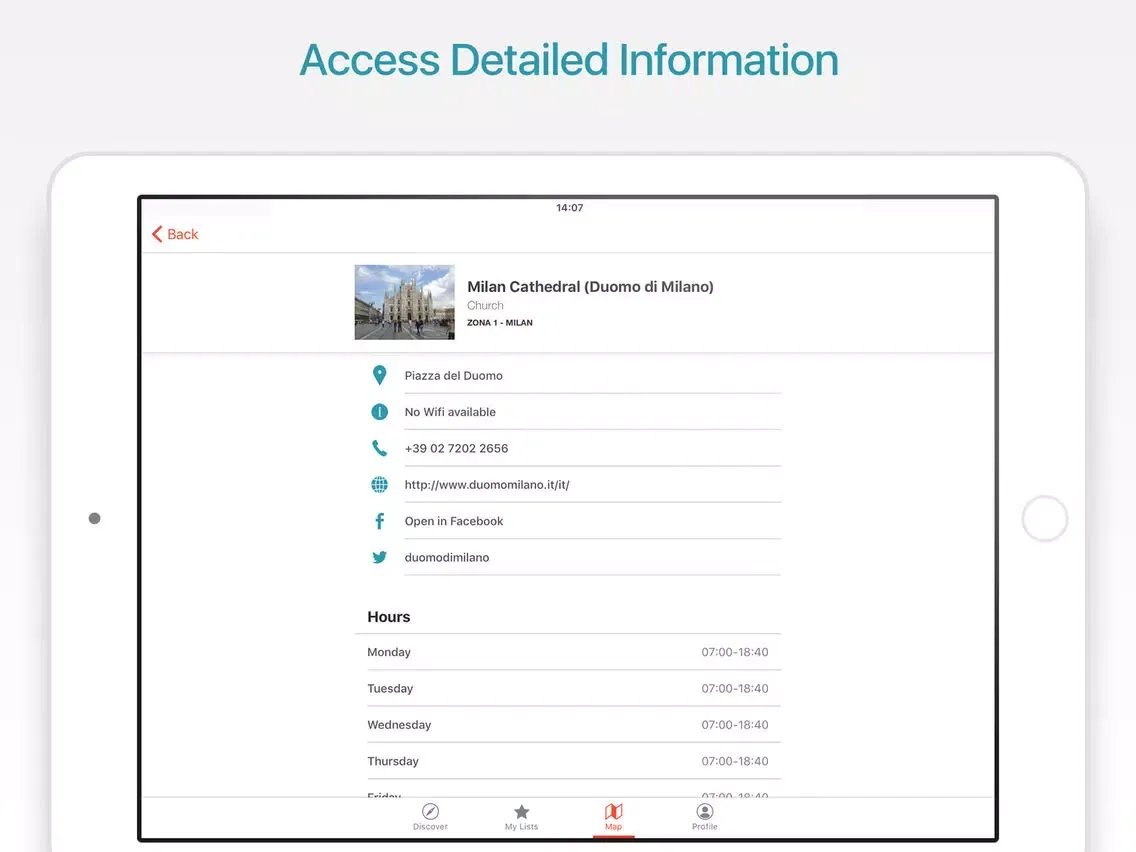Switch to the My Lists tab

pos(522,816)
